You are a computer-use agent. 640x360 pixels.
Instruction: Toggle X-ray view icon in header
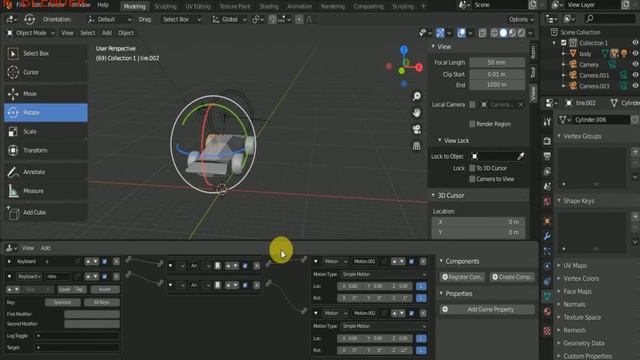tap(482, 33)
